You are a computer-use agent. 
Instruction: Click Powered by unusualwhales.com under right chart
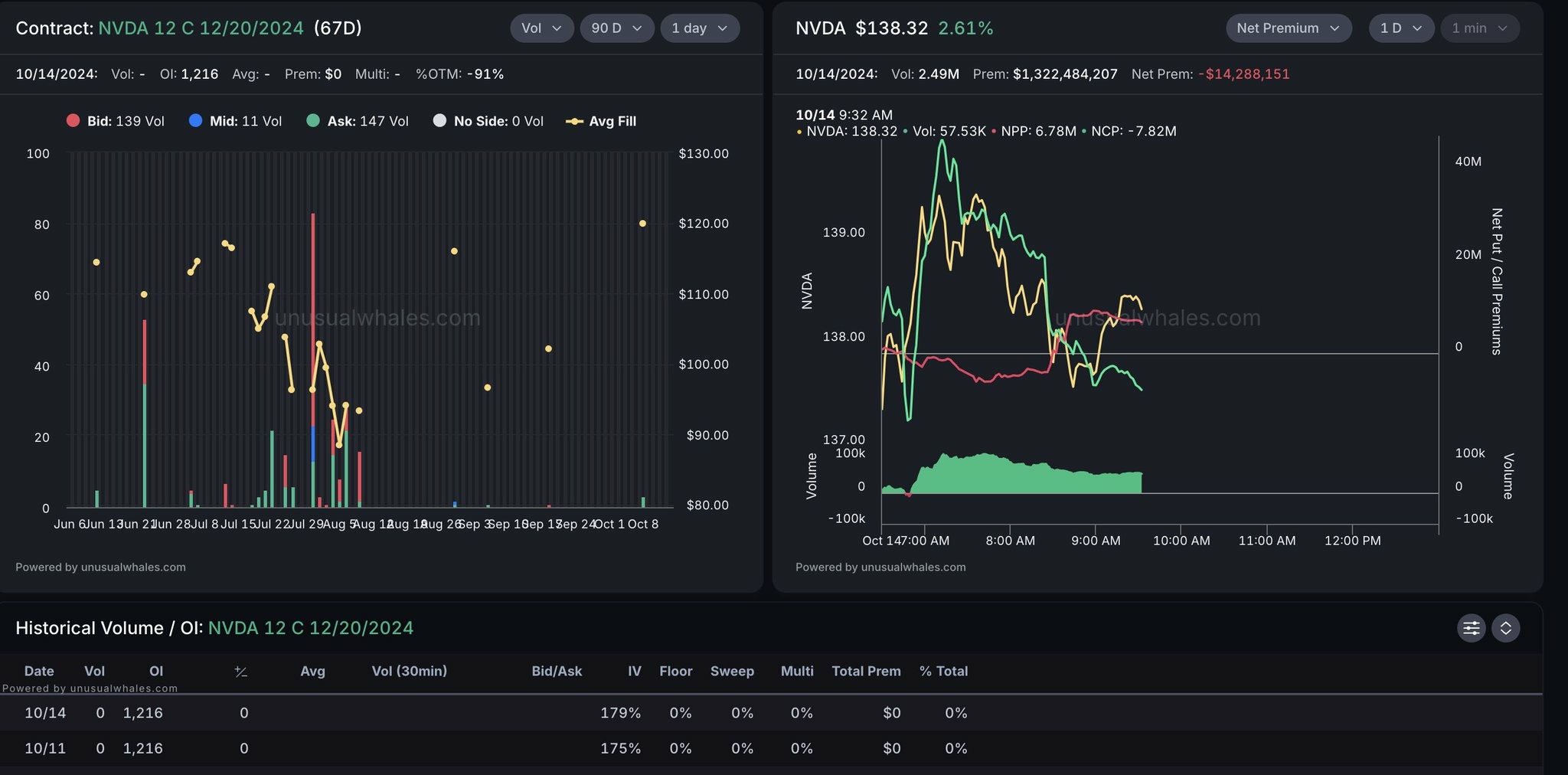tap(880, 567)
